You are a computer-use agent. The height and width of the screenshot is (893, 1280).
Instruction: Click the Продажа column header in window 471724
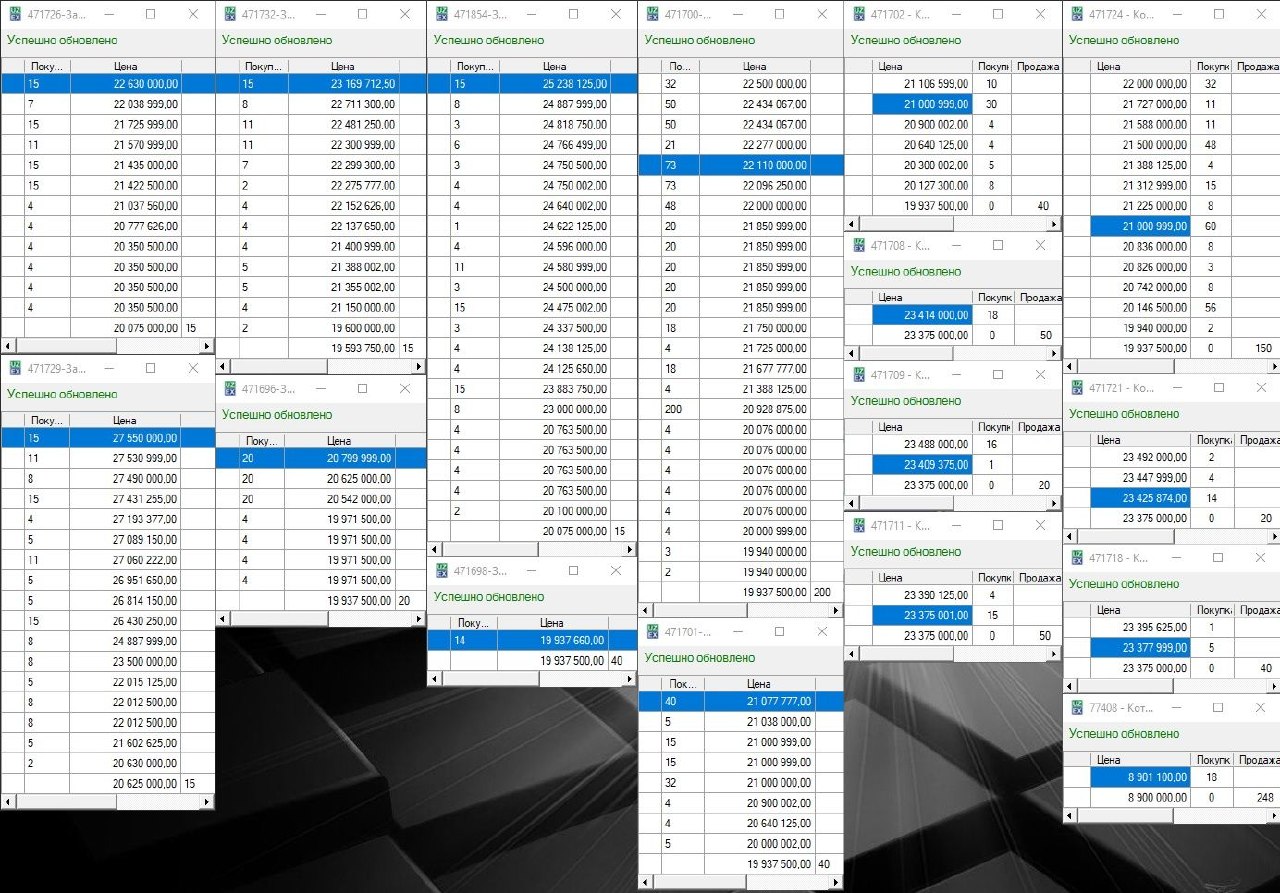click(1257, 66)
